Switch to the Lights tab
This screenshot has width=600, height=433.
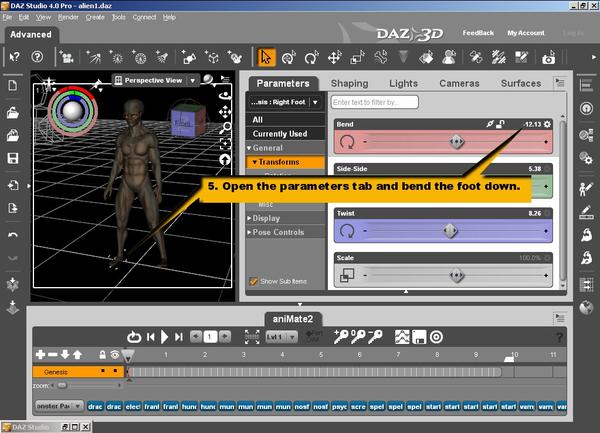coord(403,83)
